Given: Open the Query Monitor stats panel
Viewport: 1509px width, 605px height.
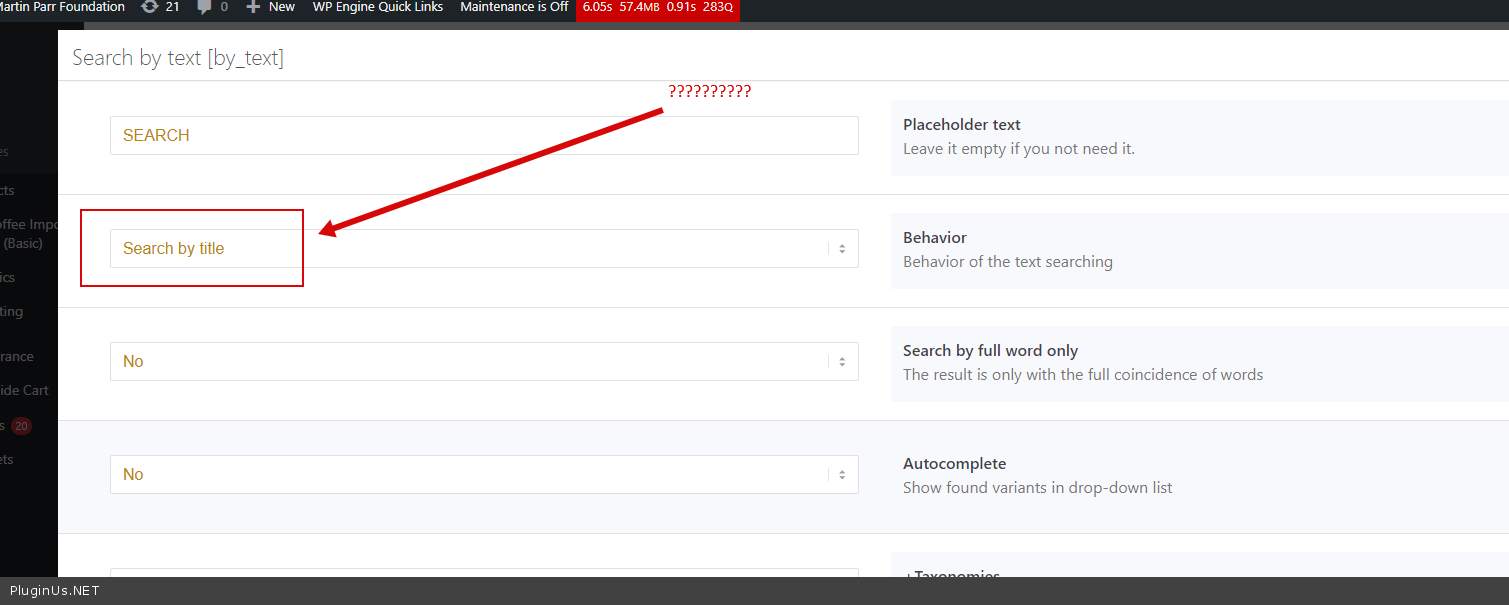Looking at the screenshot, I should coord(657,7).
